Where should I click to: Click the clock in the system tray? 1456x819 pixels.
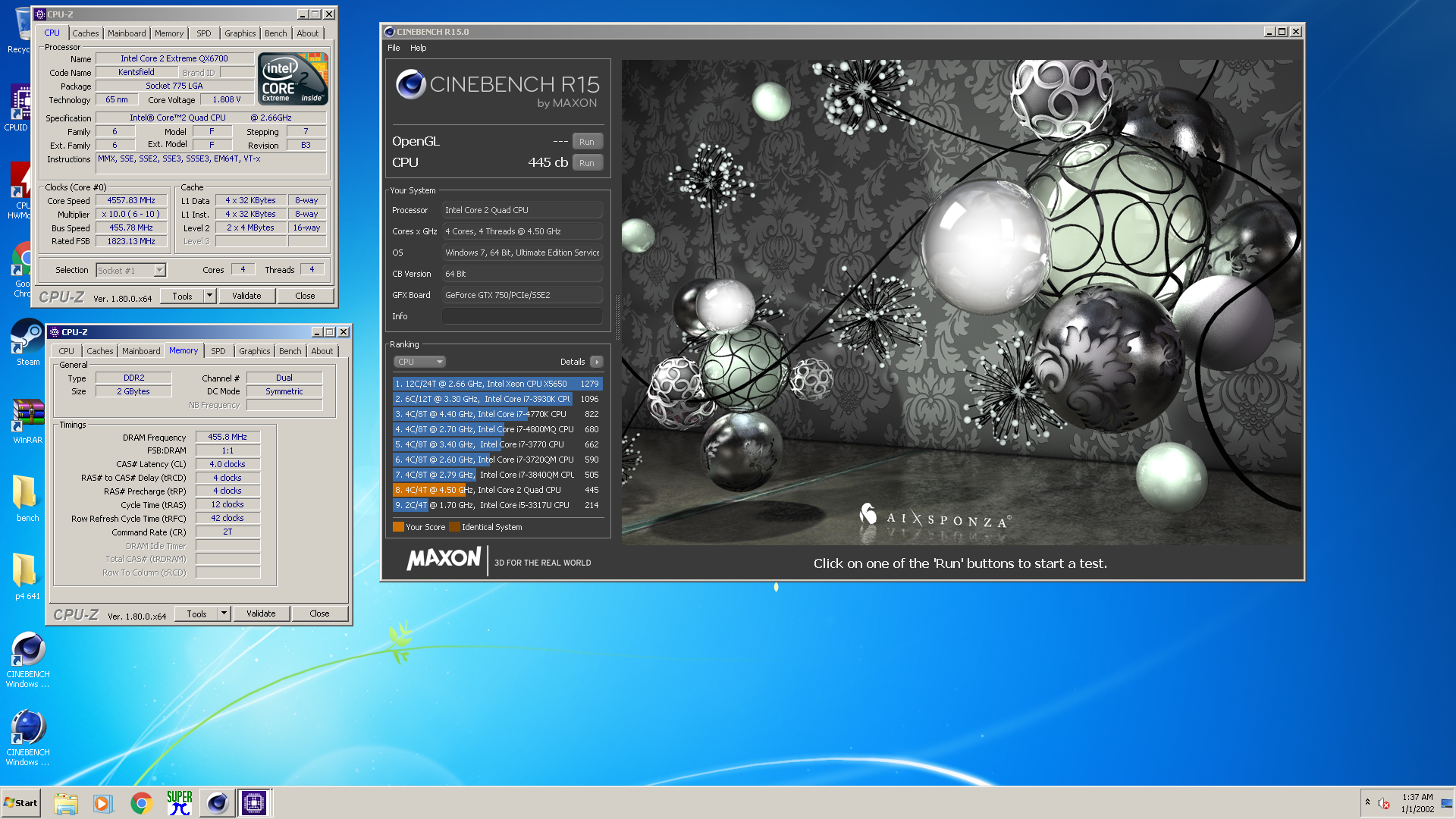click(x=1417, y=803)
